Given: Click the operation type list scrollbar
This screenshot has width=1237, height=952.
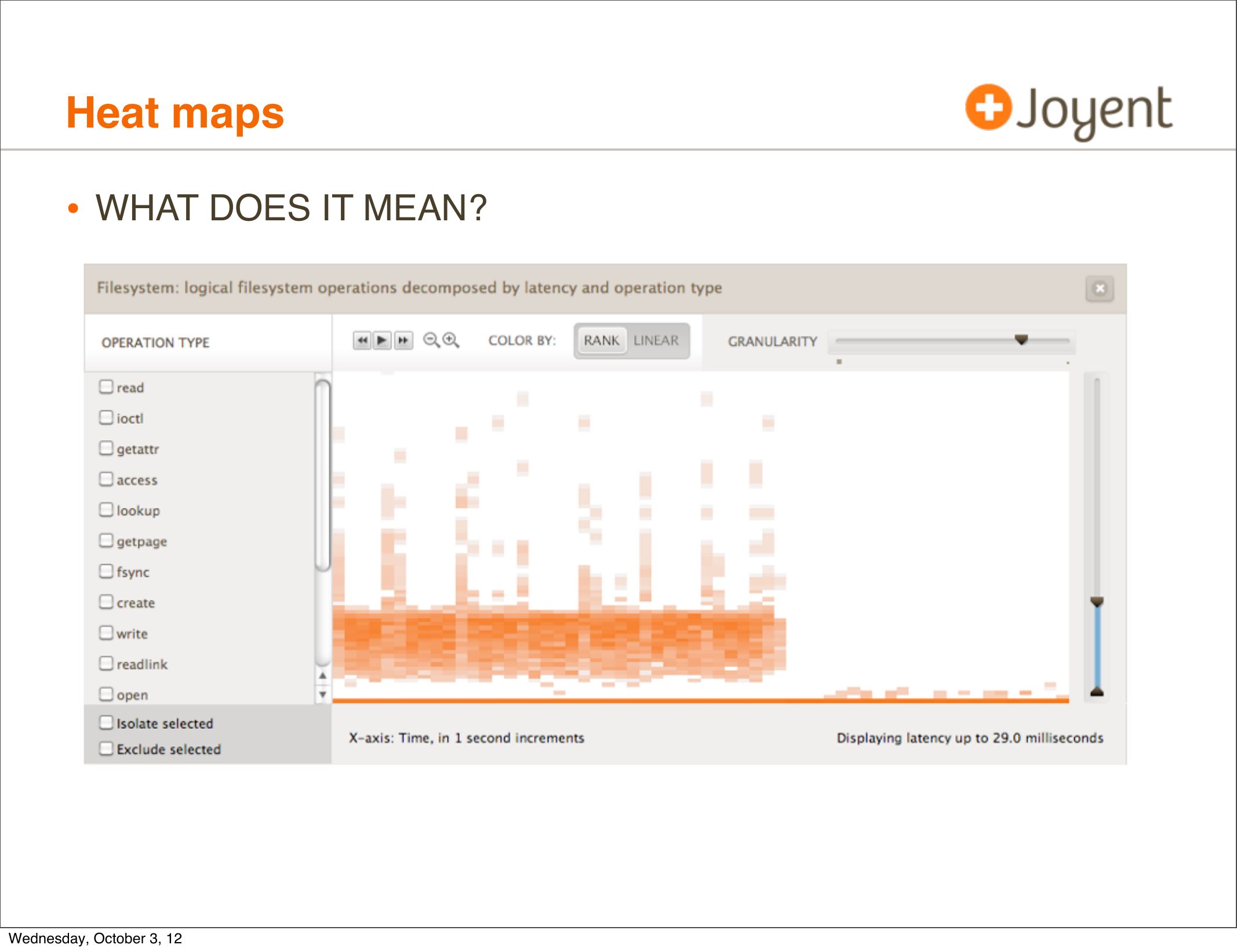Looking at the screenshot, I should [x=323, y=475].
